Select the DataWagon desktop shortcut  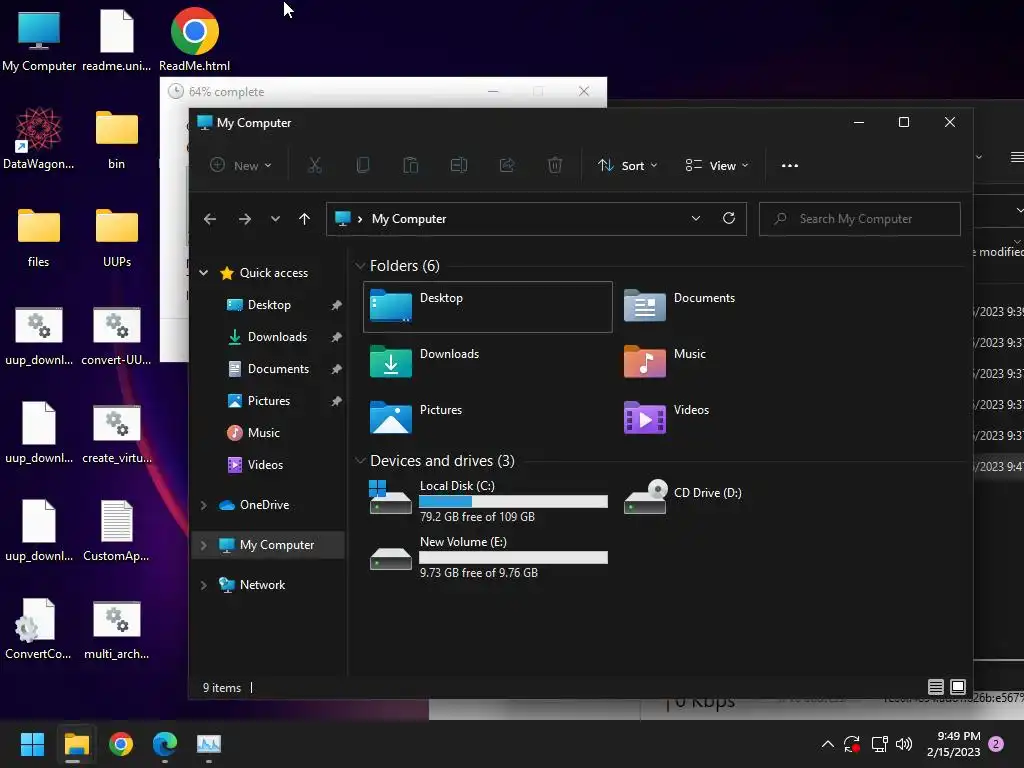click(39, 138)
